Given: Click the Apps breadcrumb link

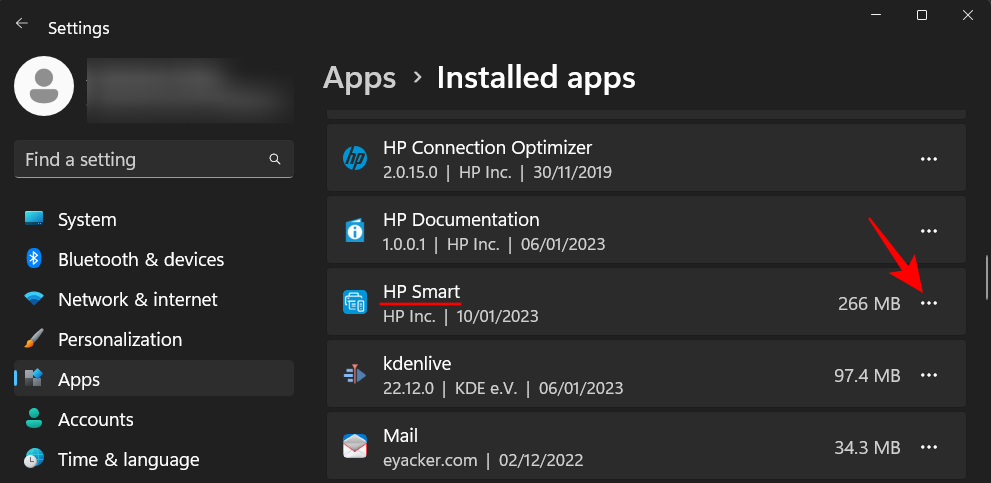Looking at the screenshot, I should (x=360, y=77).
